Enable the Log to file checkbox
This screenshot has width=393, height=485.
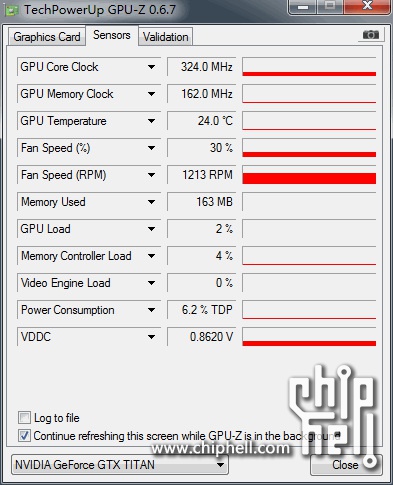24,417
